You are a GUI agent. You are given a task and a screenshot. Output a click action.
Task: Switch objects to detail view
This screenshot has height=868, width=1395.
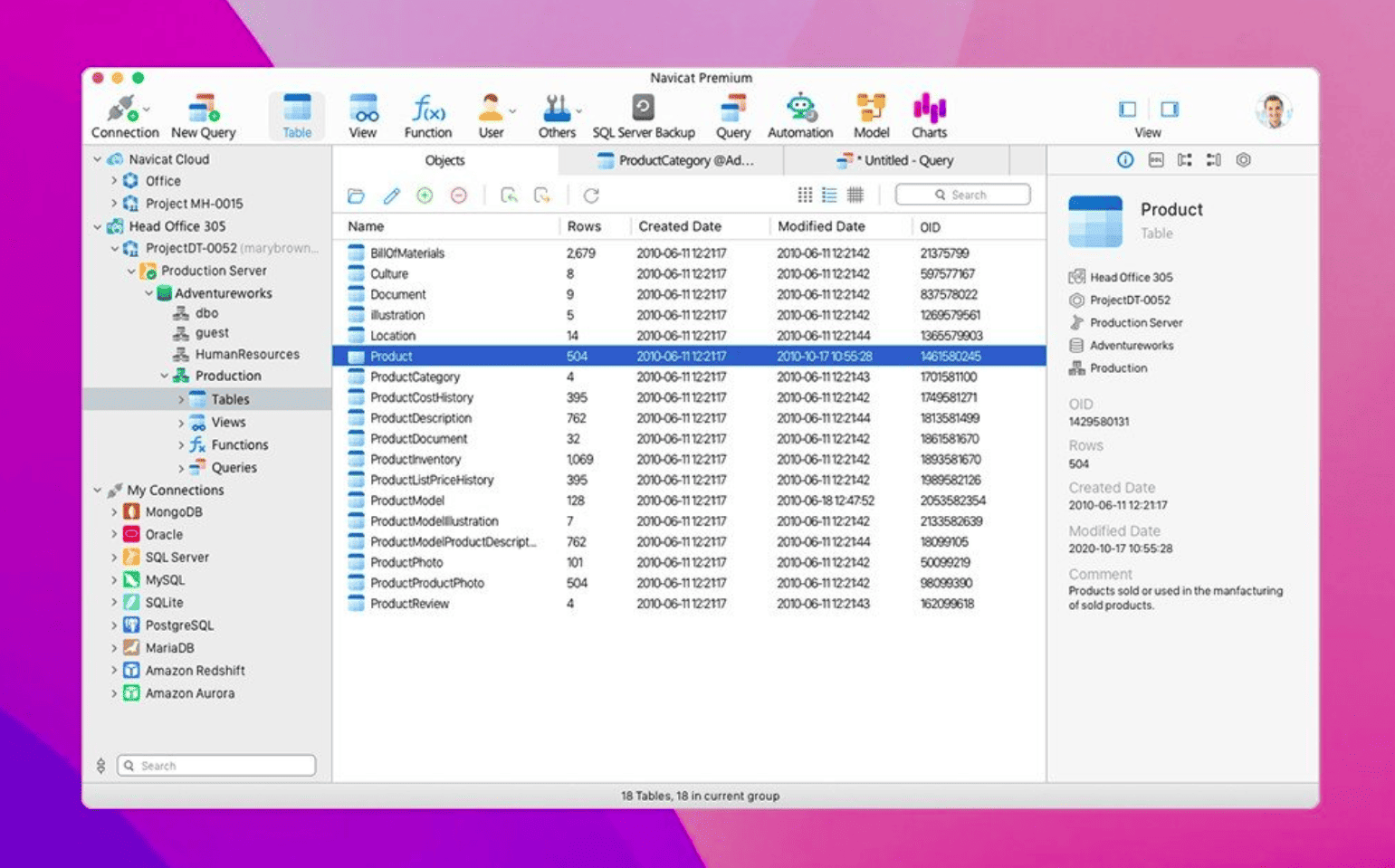855,195
